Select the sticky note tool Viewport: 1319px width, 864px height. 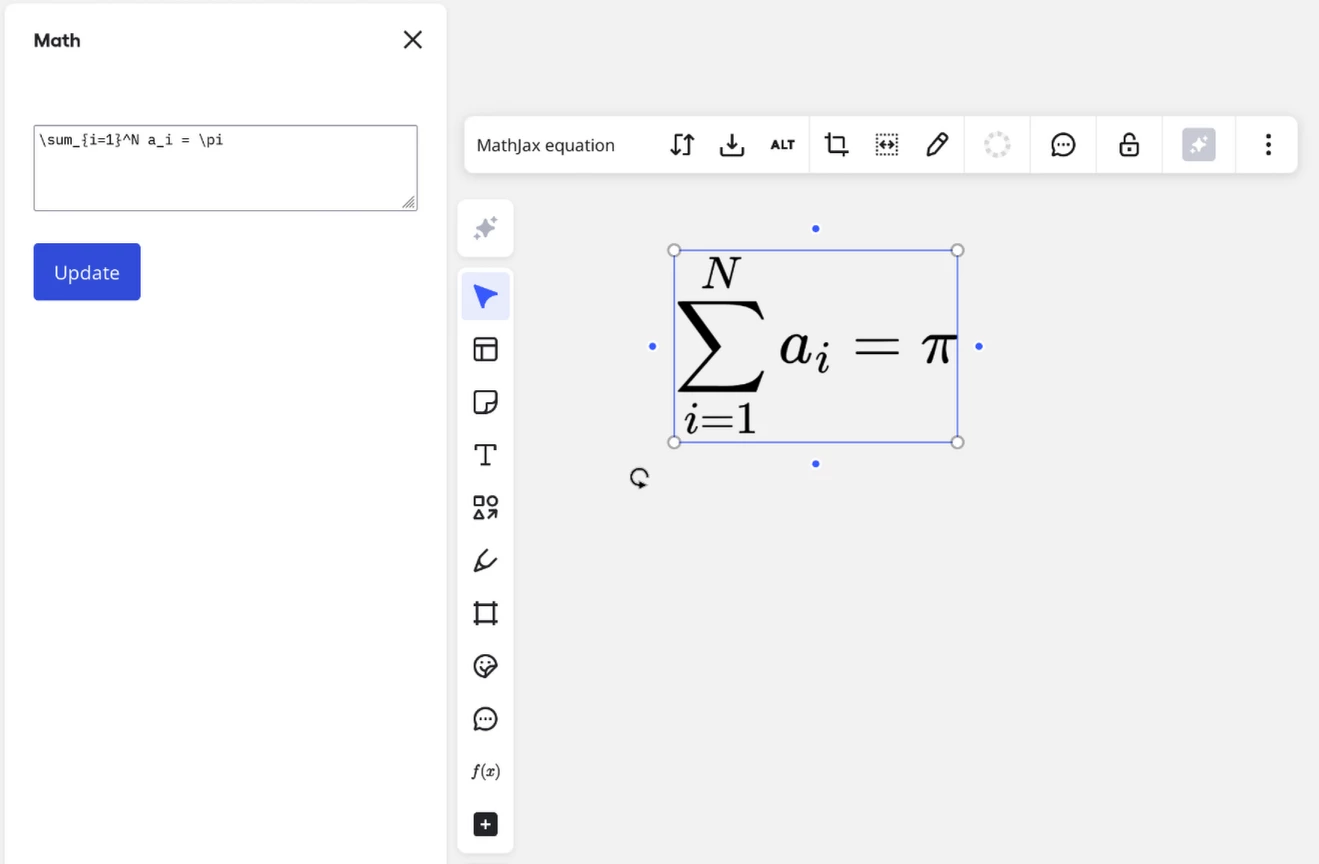point(485,402)
